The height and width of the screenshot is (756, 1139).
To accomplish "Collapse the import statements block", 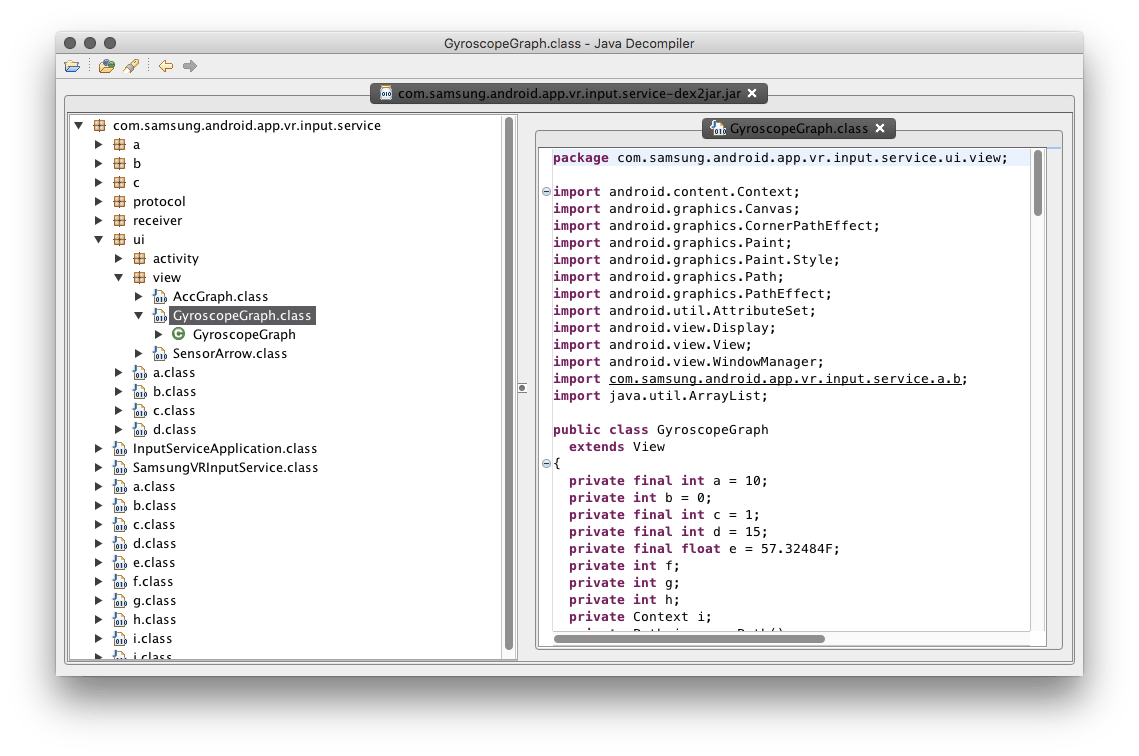I will (x=546, y=192).
